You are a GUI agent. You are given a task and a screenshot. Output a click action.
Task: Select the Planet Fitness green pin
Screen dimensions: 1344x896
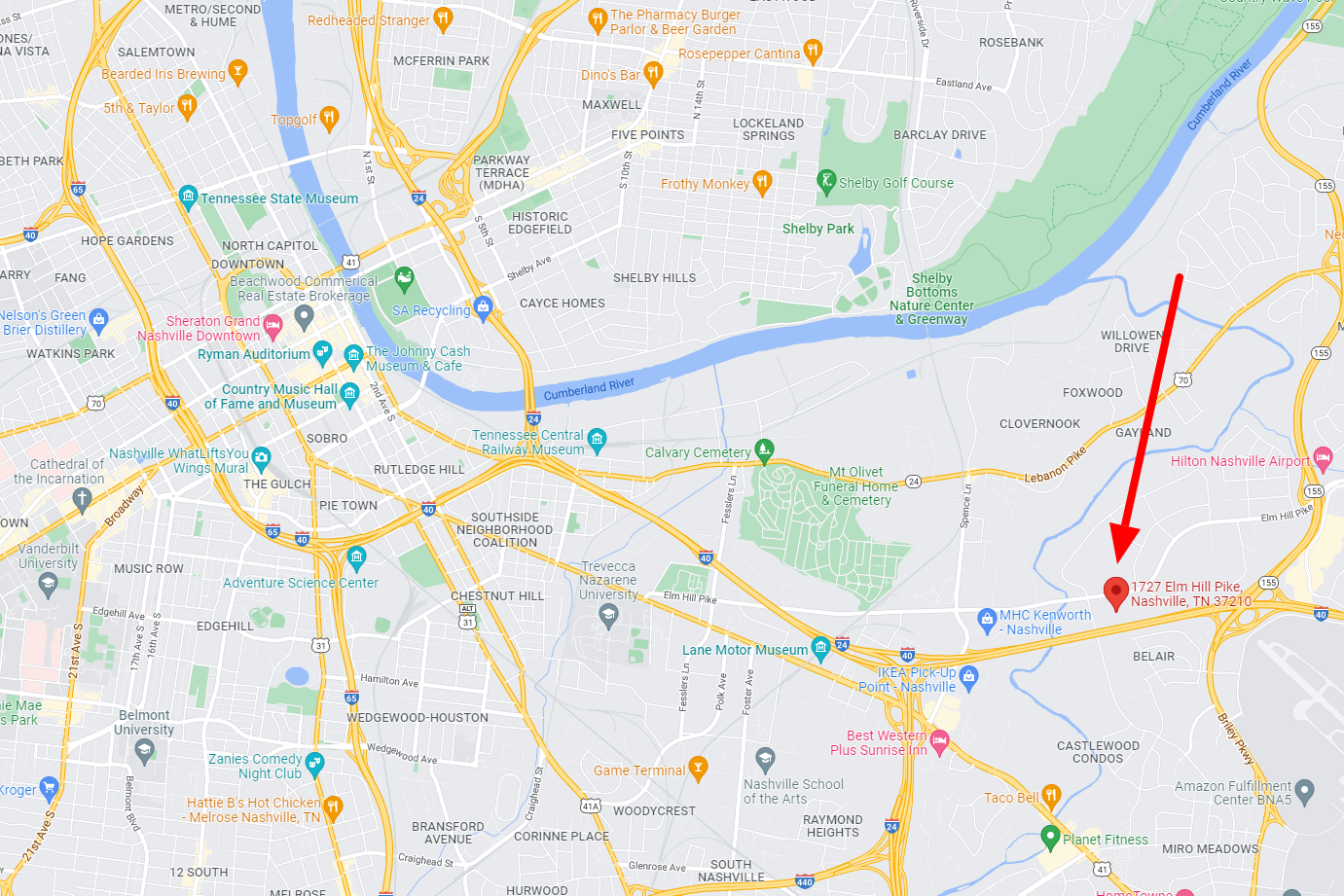pos(1050,837)
